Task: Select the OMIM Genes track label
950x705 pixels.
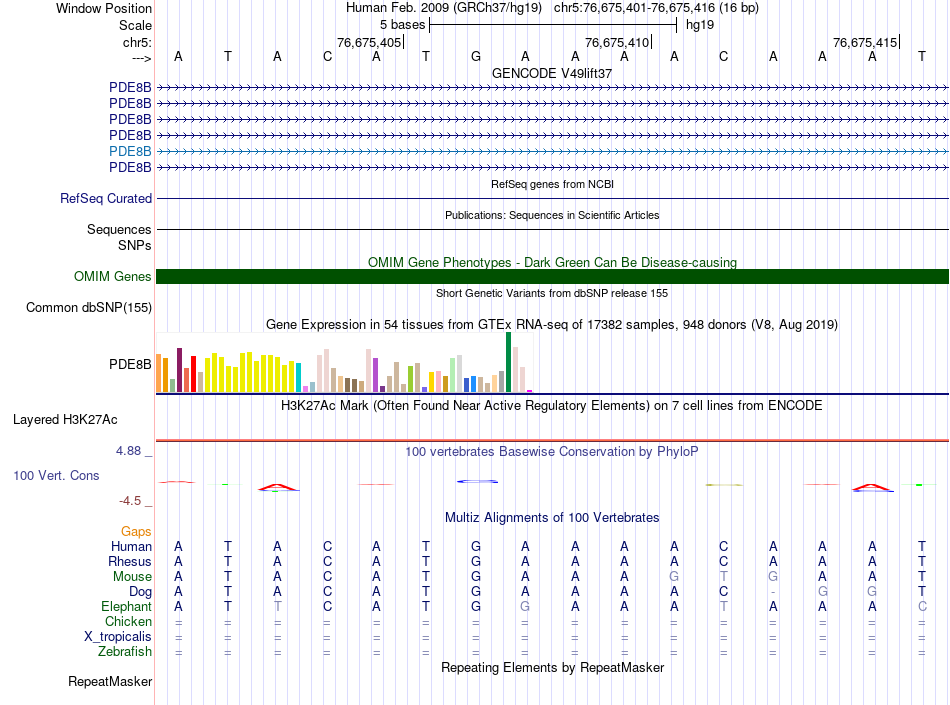Action: point(112,277)
